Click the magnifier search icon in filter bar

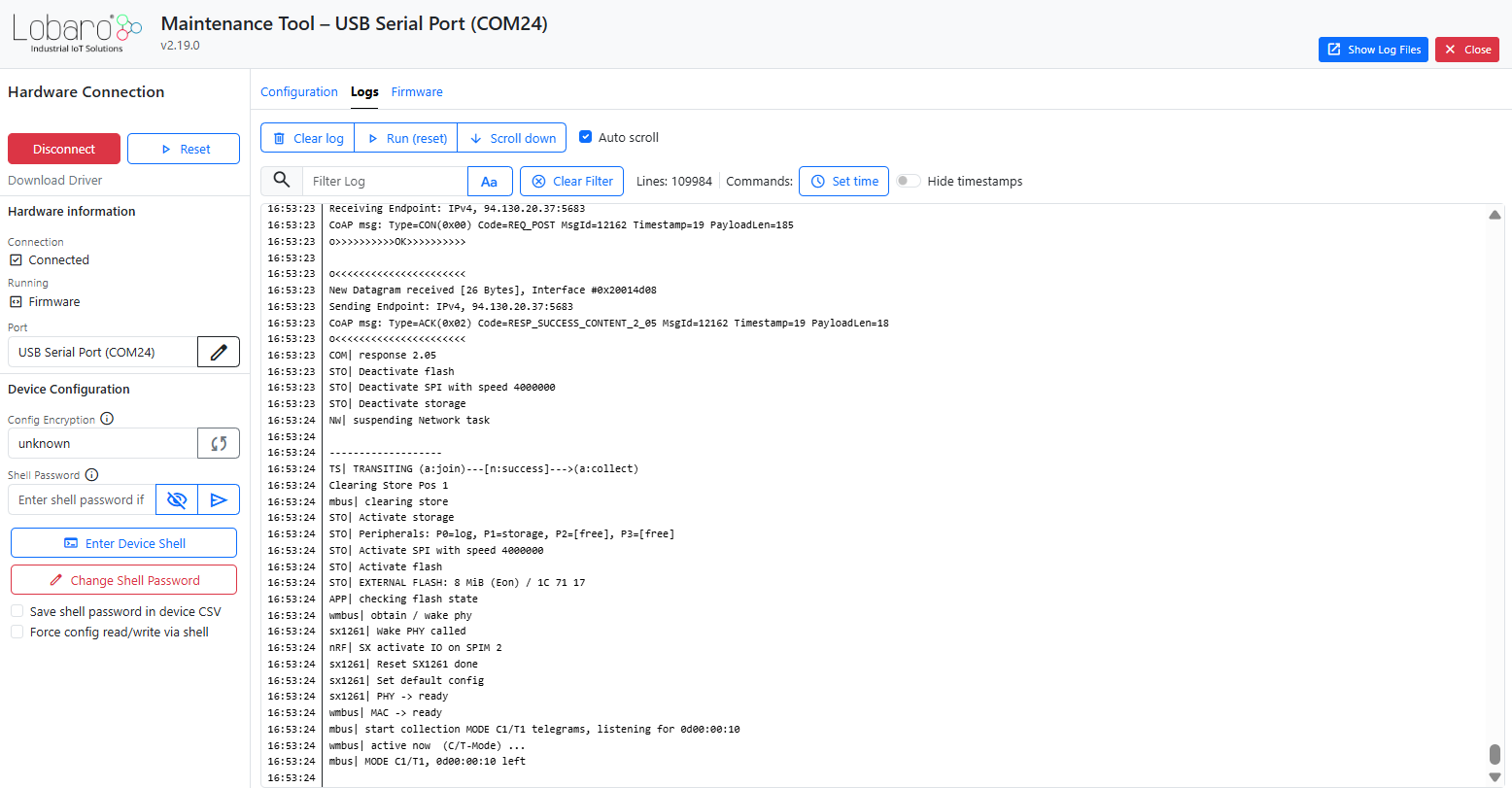tap(282, 181)
